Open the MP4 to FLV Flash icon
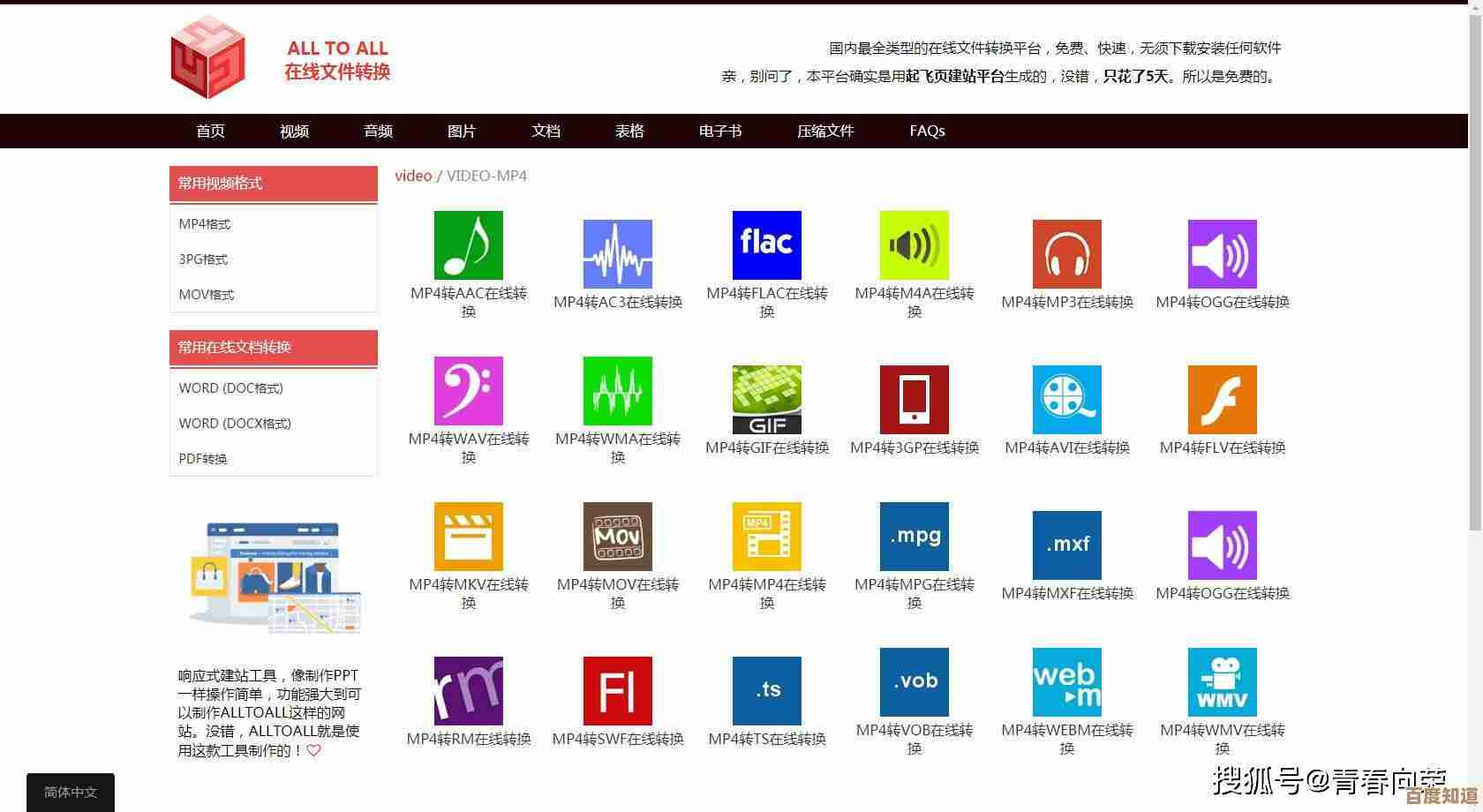The height and width of the screenshot is (812, 1483). point(1222,400)
